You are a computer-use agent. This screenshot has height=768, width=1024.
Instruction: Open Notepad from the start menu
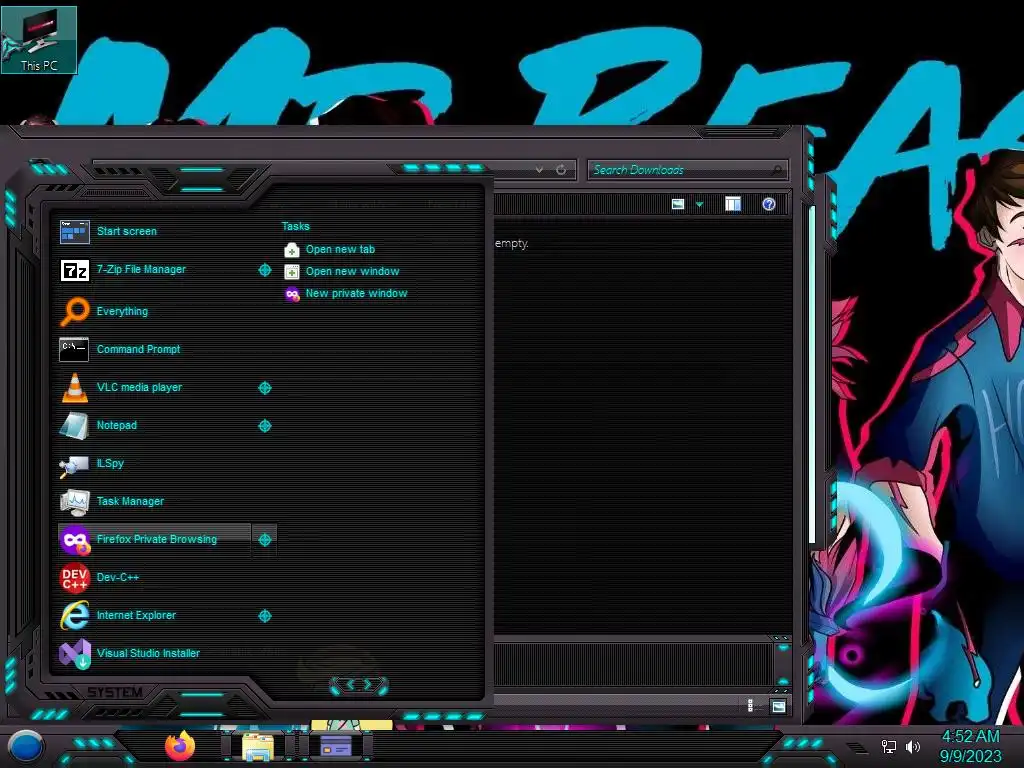click(154, 425)
